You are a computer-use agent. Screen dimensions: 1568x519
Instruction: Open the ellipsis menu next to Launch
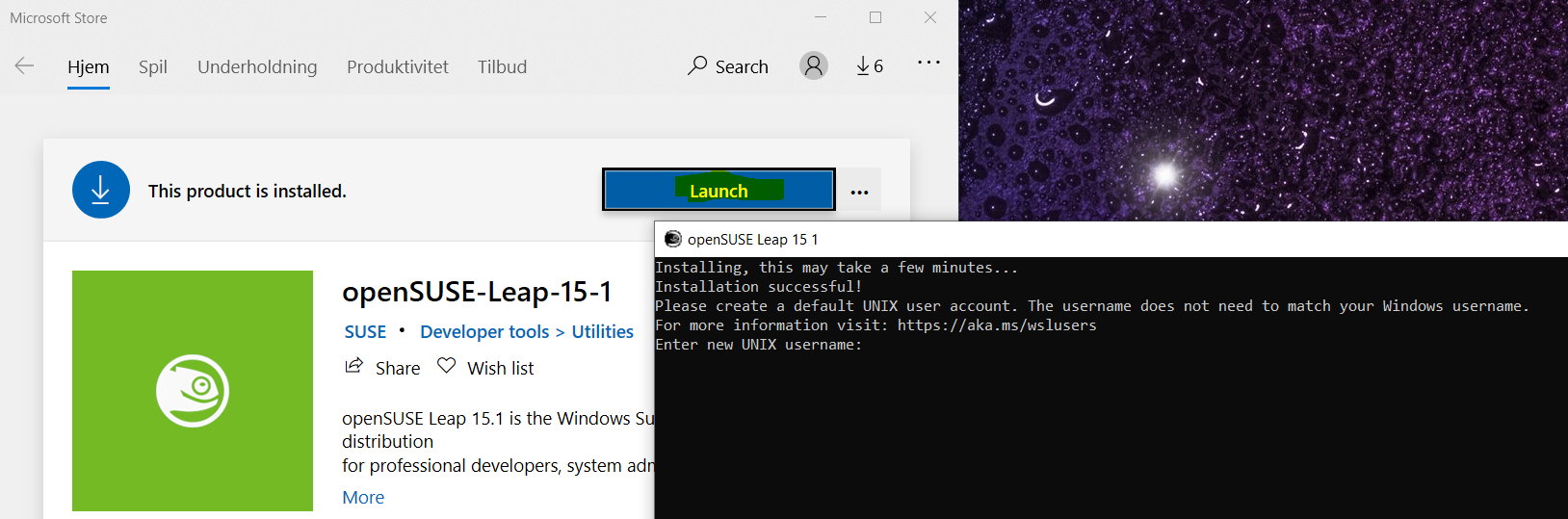[x=859, y=192]
